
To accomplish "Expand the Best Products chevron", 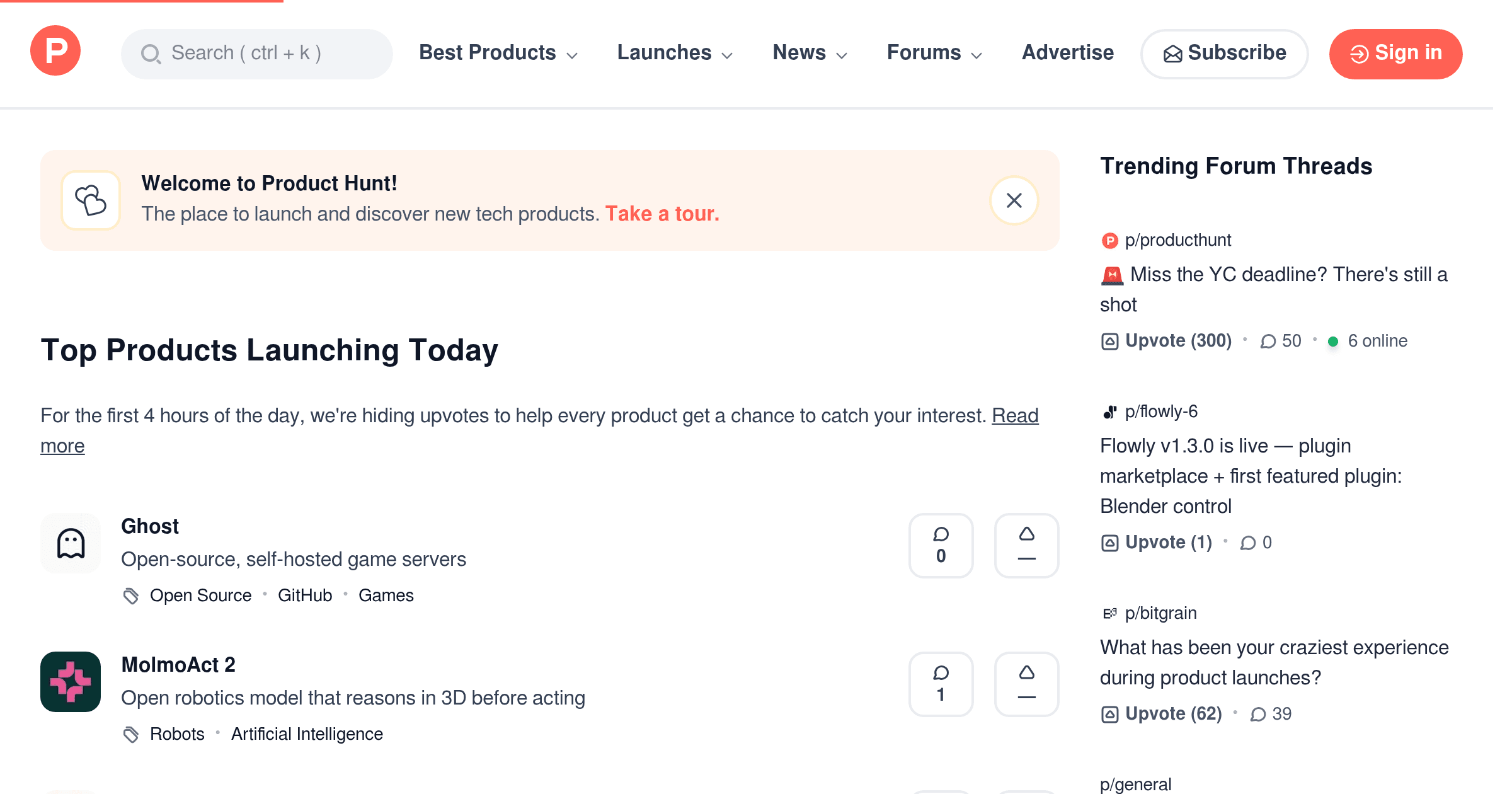I will coord(572,55).
